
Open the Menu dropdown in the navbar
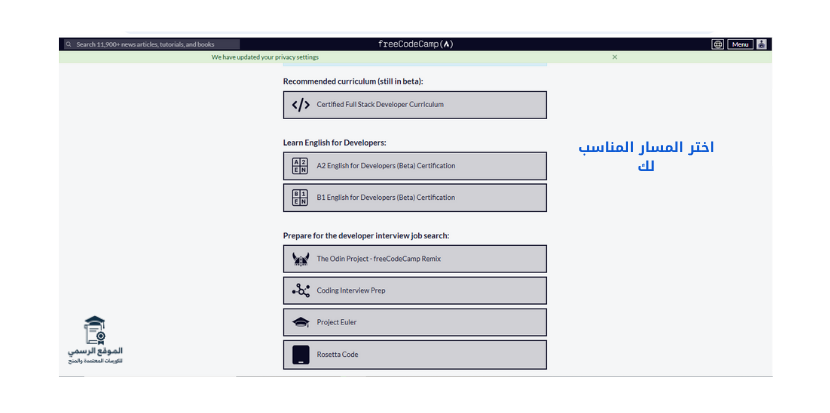coord(740,44)
